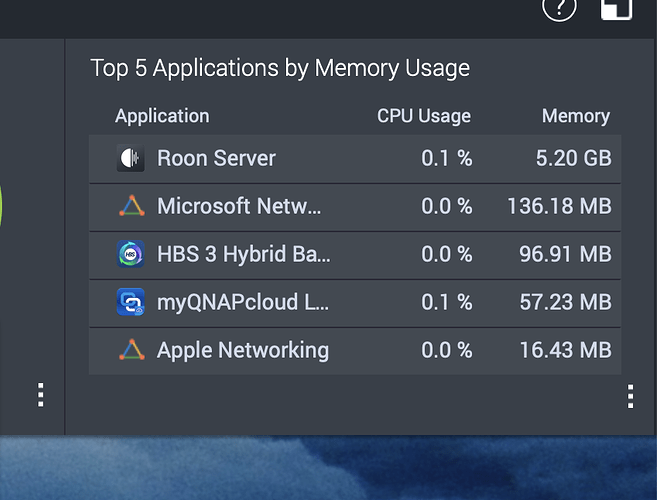Open the memory usage panel's three-dot menu
Image resolution: width=657 pixels, height=500 pixels.
coord(630,396)
